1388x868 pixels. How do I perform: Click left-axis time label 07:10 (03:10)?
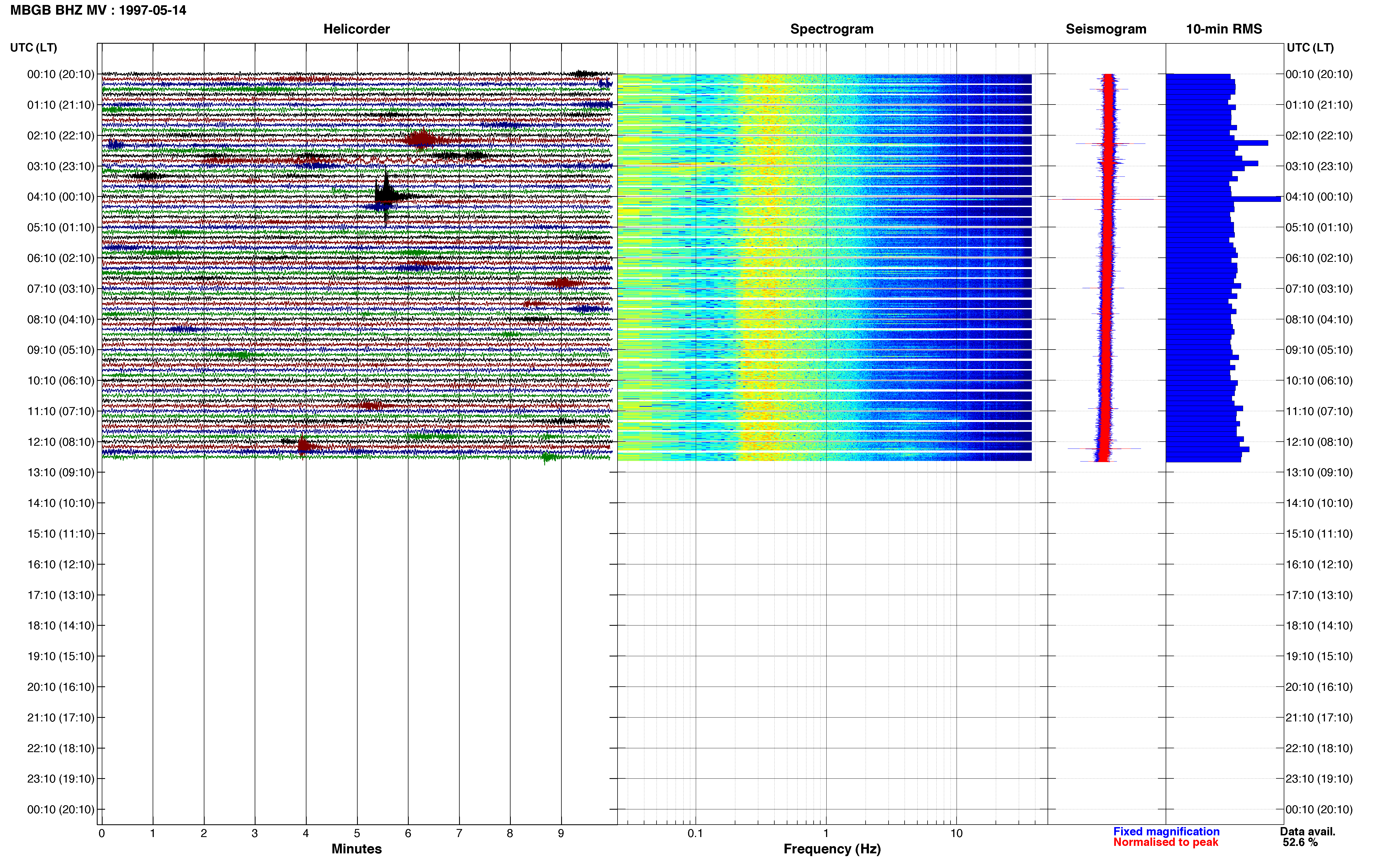coord(61,289)
